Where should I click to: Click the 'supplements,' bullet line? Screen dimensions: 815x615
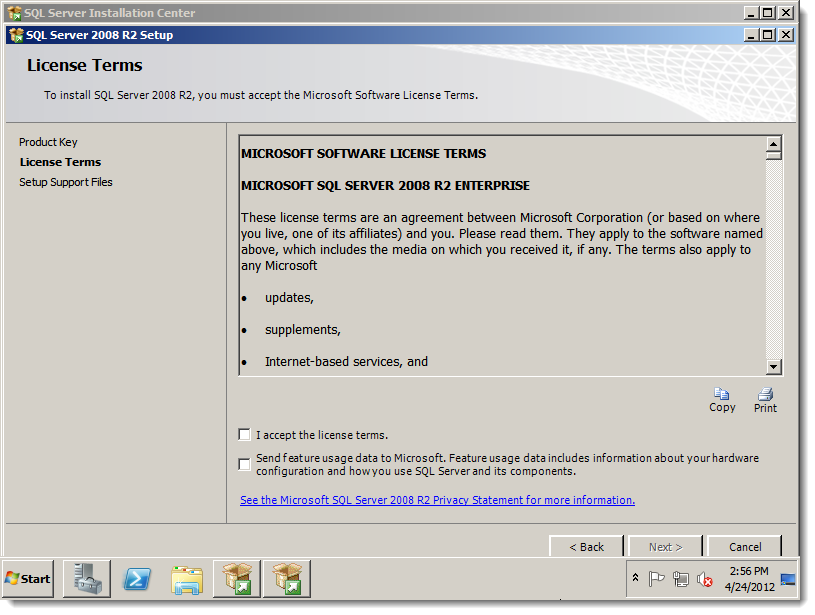(303, 330)
